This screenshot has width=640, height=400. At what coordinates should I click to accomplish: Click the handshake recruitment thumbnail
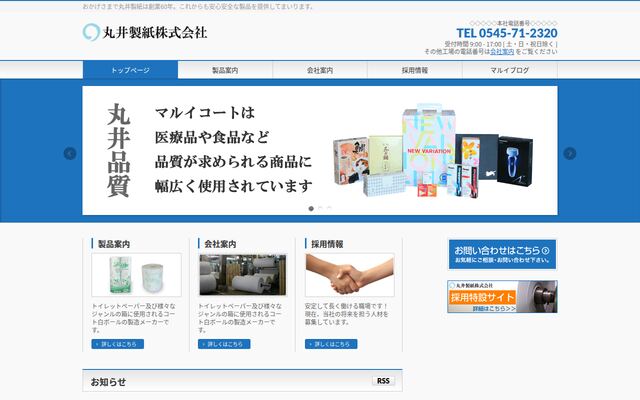350,275
